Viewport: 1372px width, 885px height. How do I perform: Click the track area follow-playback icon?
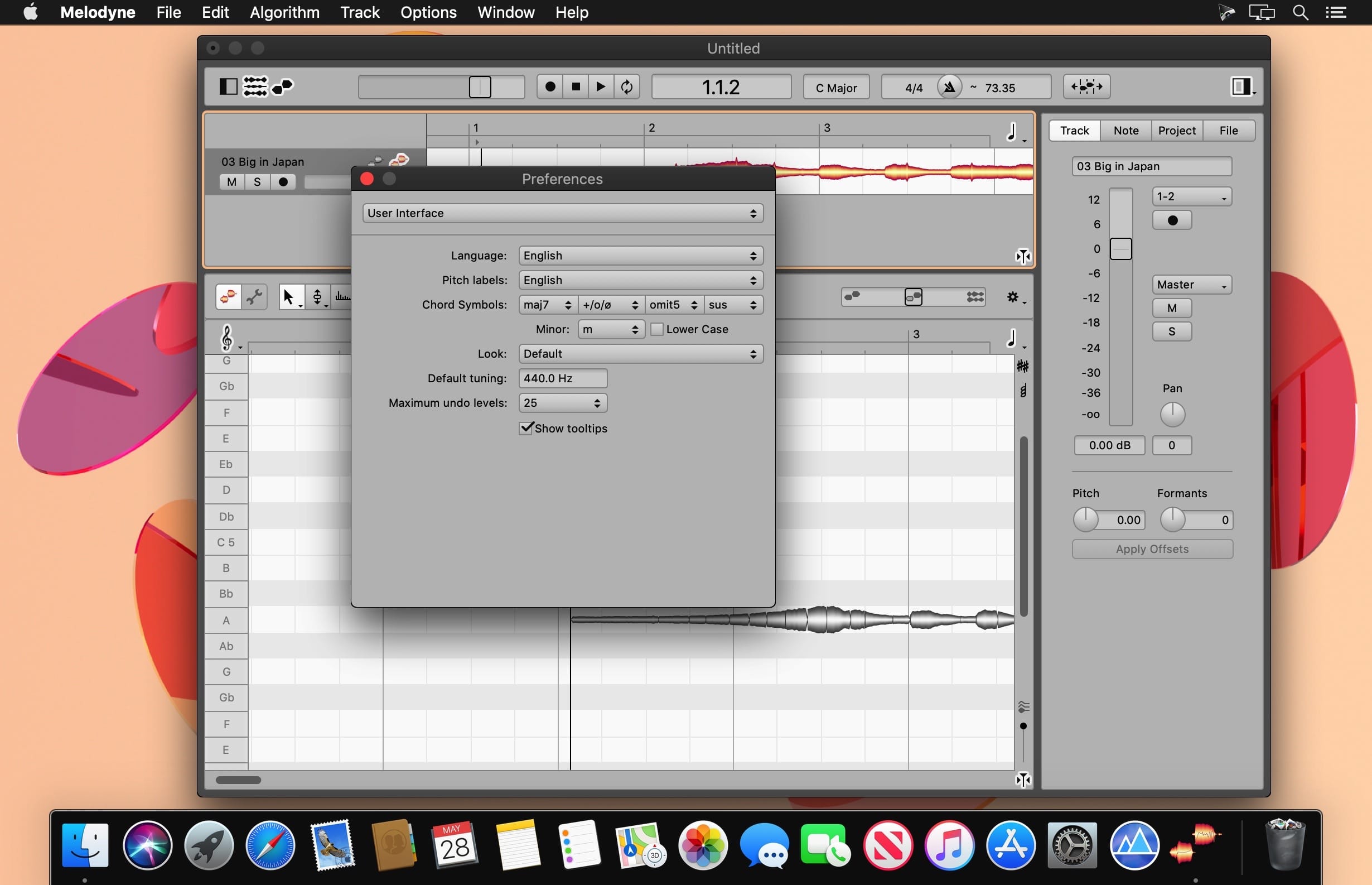(1023, 256)
